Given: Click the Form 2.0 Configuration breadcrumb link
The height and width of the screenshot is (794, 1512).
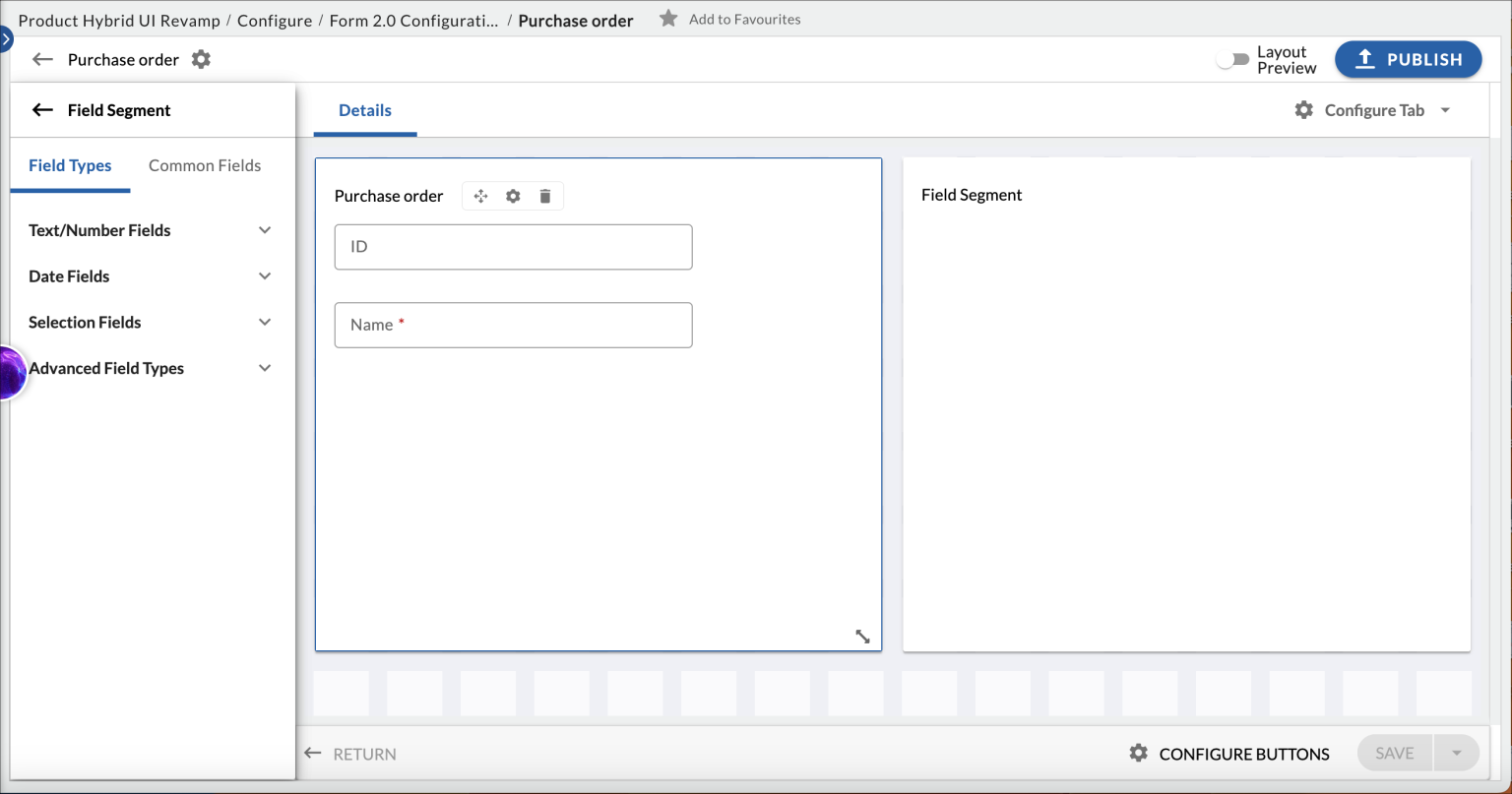Looking at the screenshot, I should tap(413, 20).
